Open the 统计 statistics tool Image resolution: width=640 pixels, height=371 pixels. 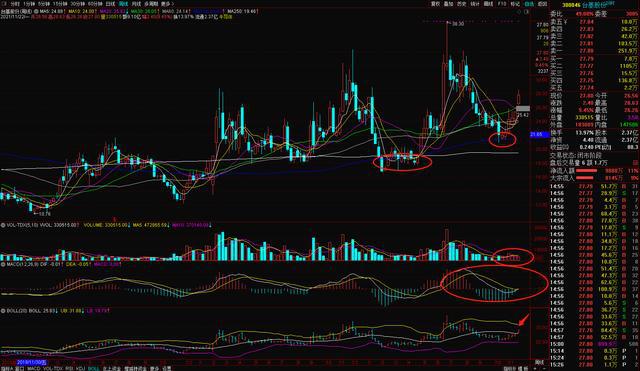(x=475, y=4)
